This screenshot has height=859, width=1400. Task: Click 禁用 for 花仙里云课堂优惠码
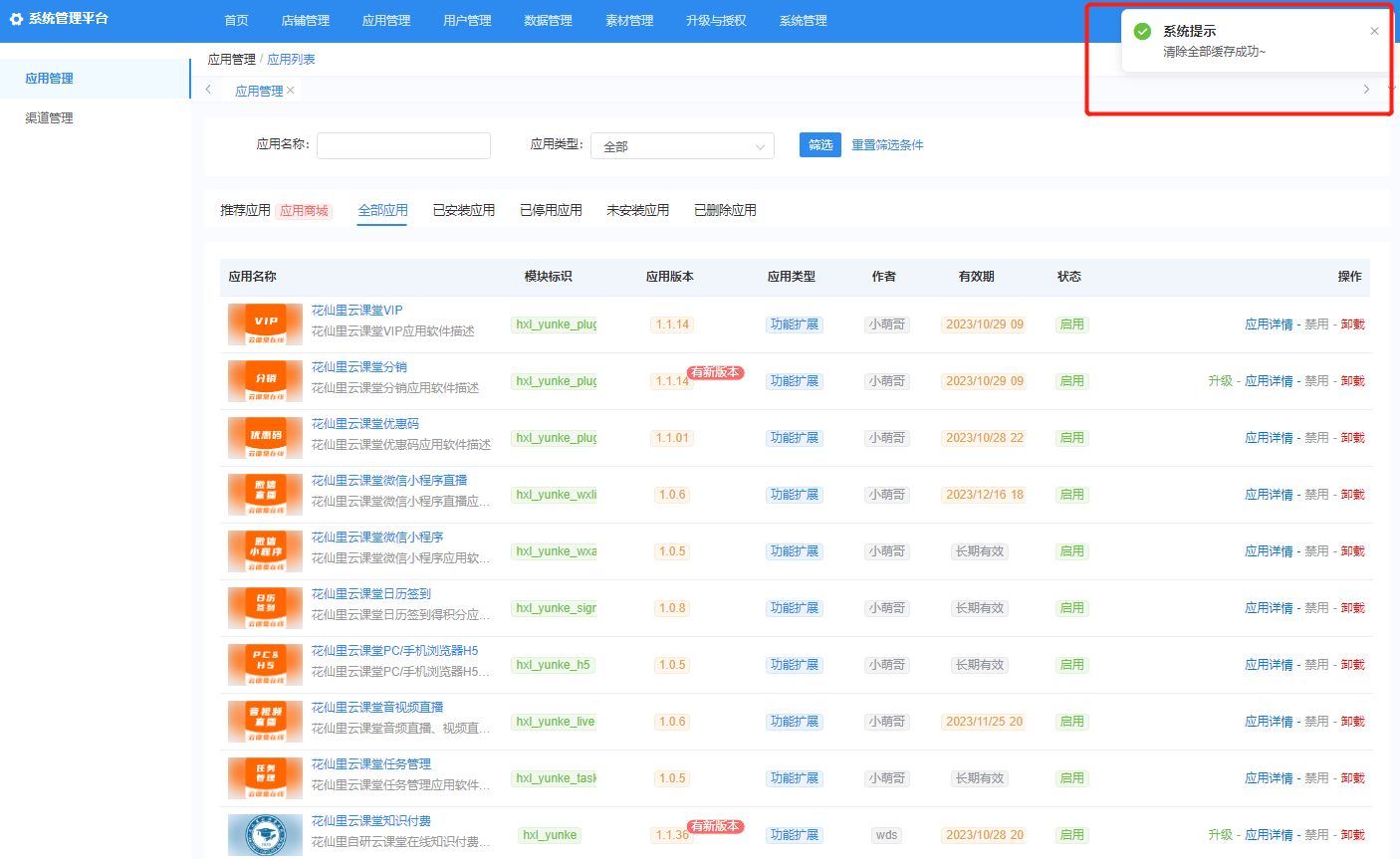(1316, 438)
